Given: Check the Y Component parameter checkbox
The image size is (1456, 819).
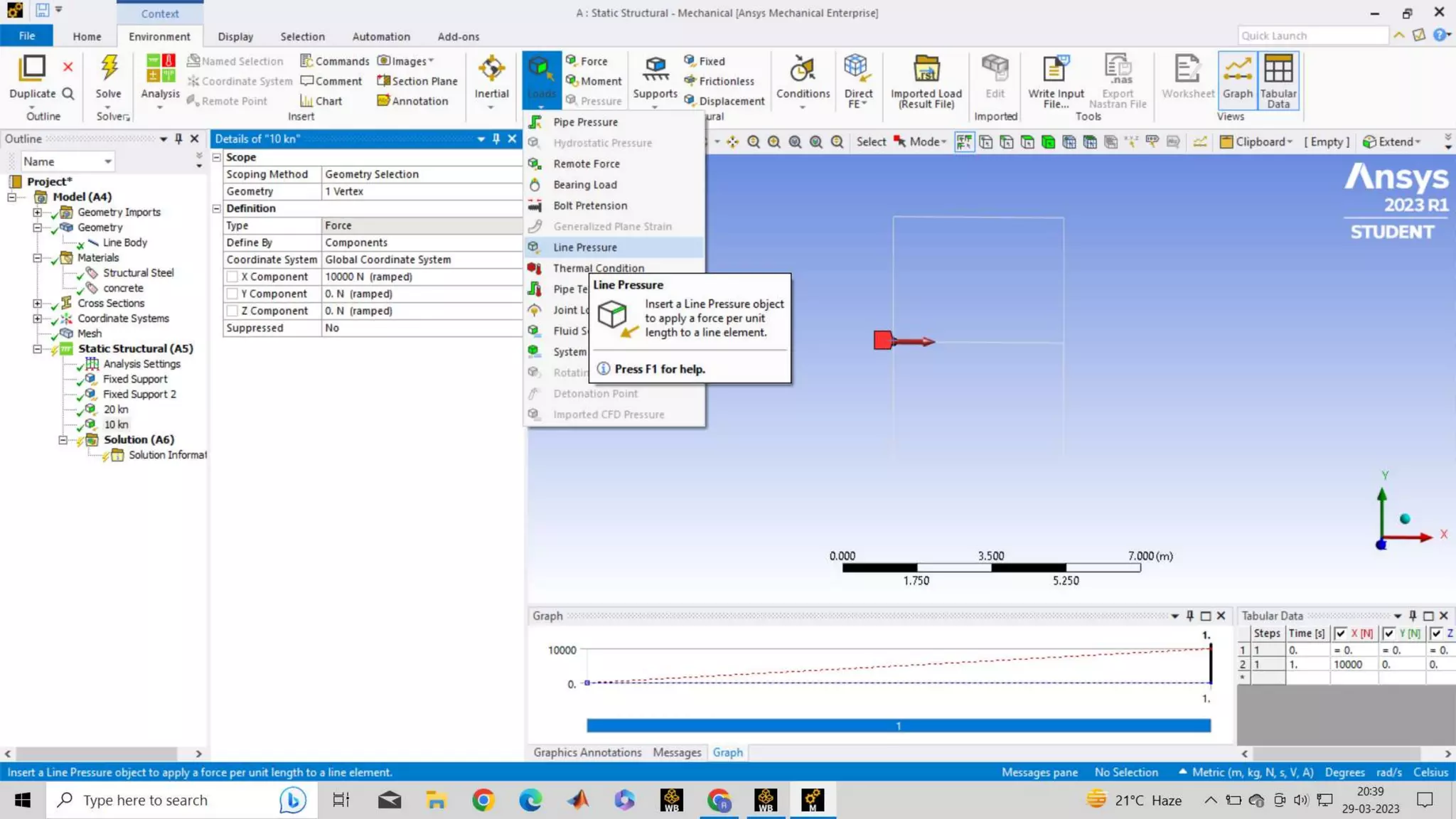Looking at the screenshot, I should (x=232, y=294).
